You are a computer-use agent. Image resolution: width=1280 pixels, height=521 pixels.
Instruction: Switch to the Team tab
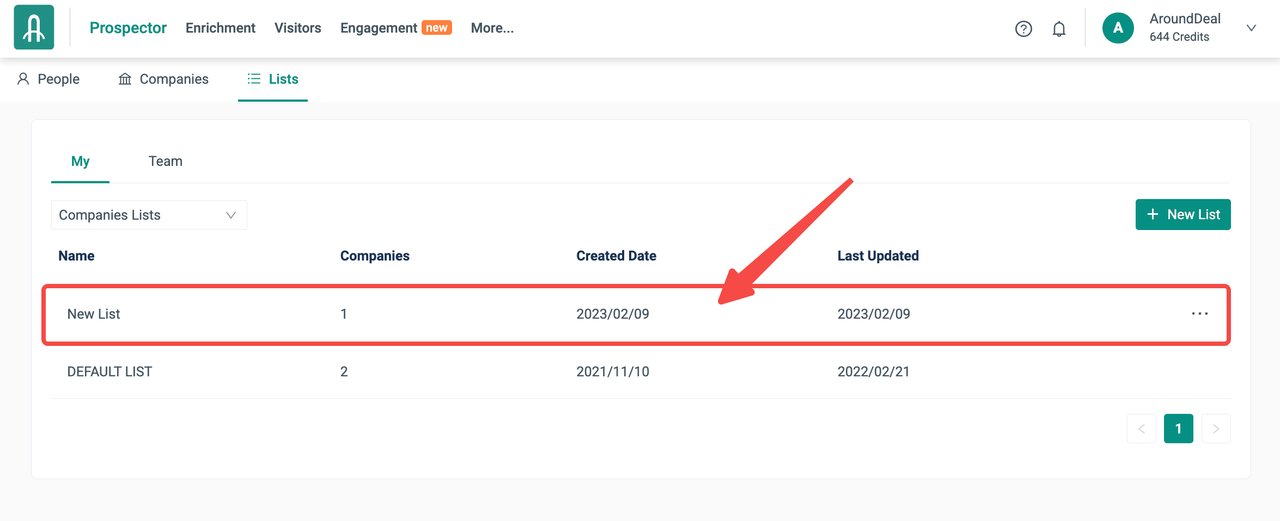(x=165, y=161)
